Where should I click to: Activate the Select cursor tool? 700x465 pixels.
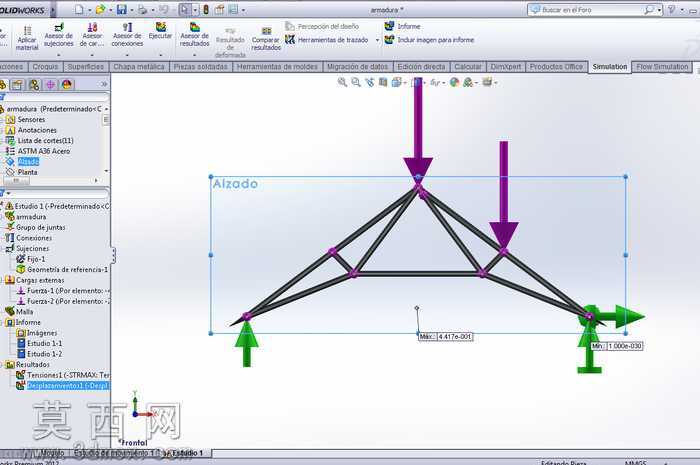(184, 9)
